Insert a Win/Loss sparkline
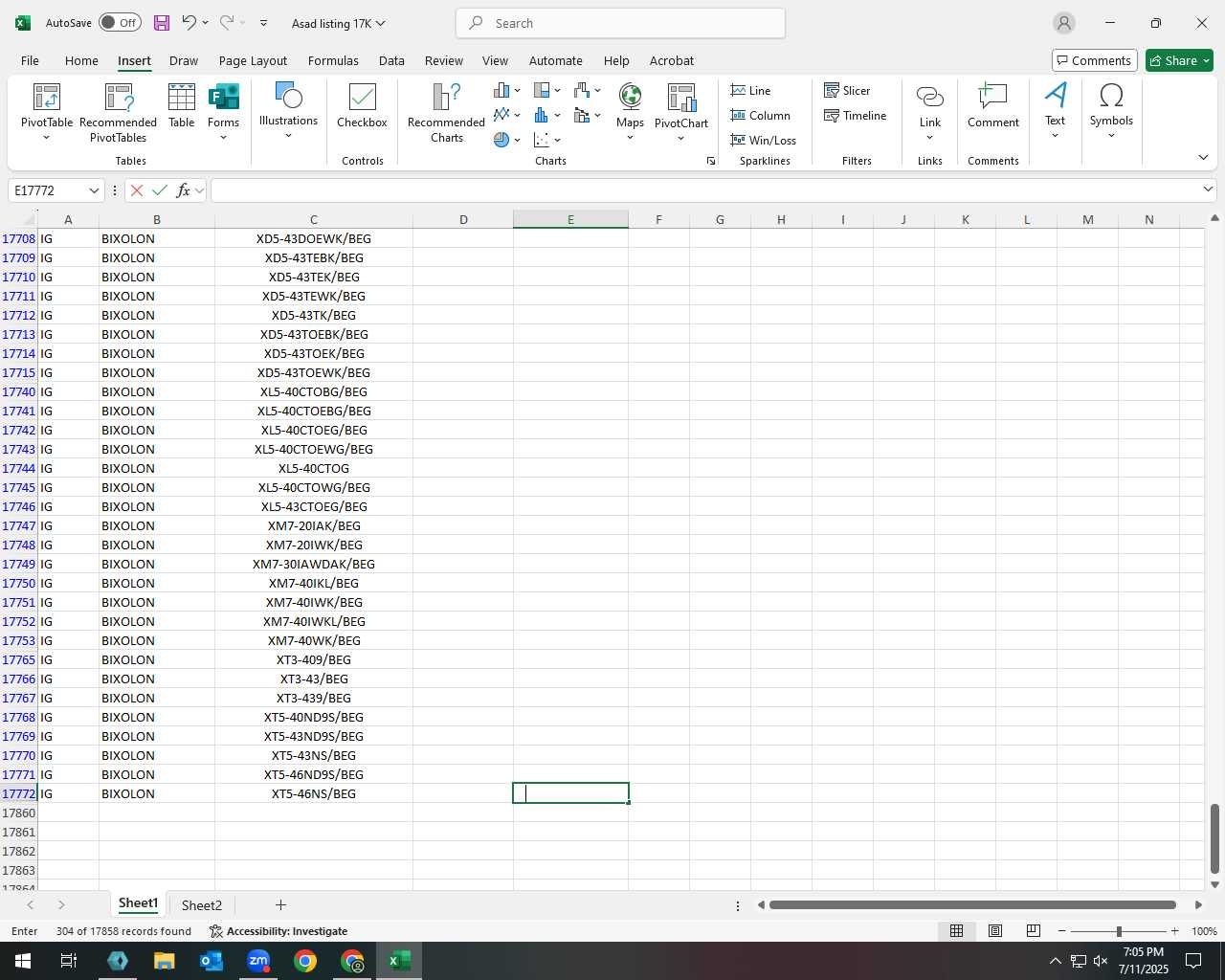The width and height of the screenshot is (1225, 980). coord(763,140)
